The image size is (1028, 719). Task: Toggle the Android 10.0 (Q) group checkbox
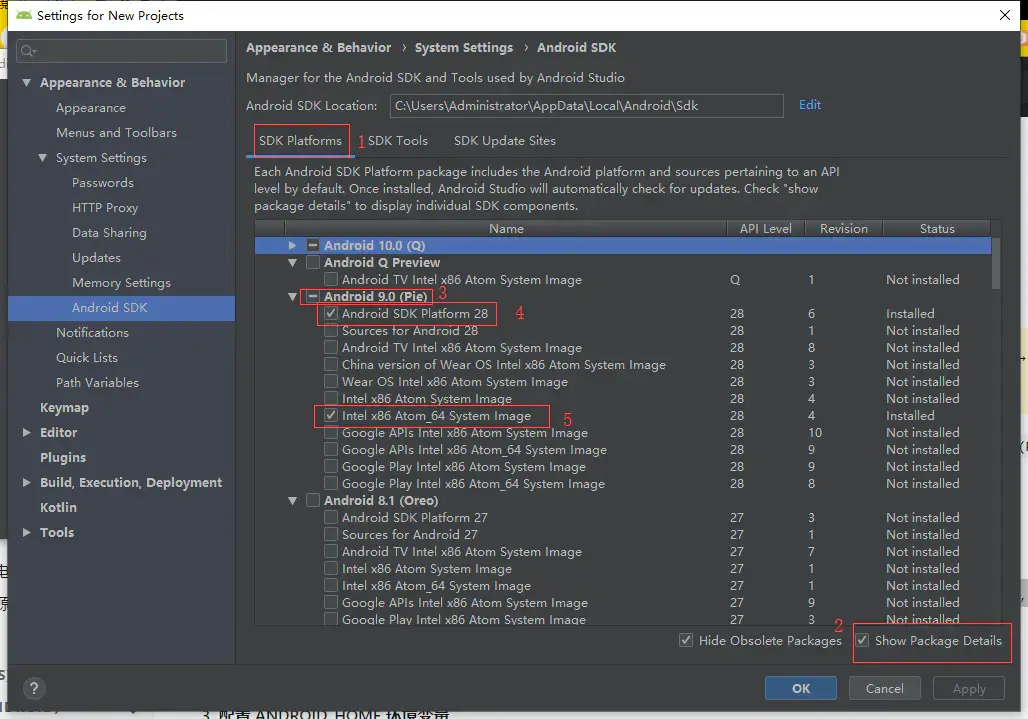tap(313, 245)
